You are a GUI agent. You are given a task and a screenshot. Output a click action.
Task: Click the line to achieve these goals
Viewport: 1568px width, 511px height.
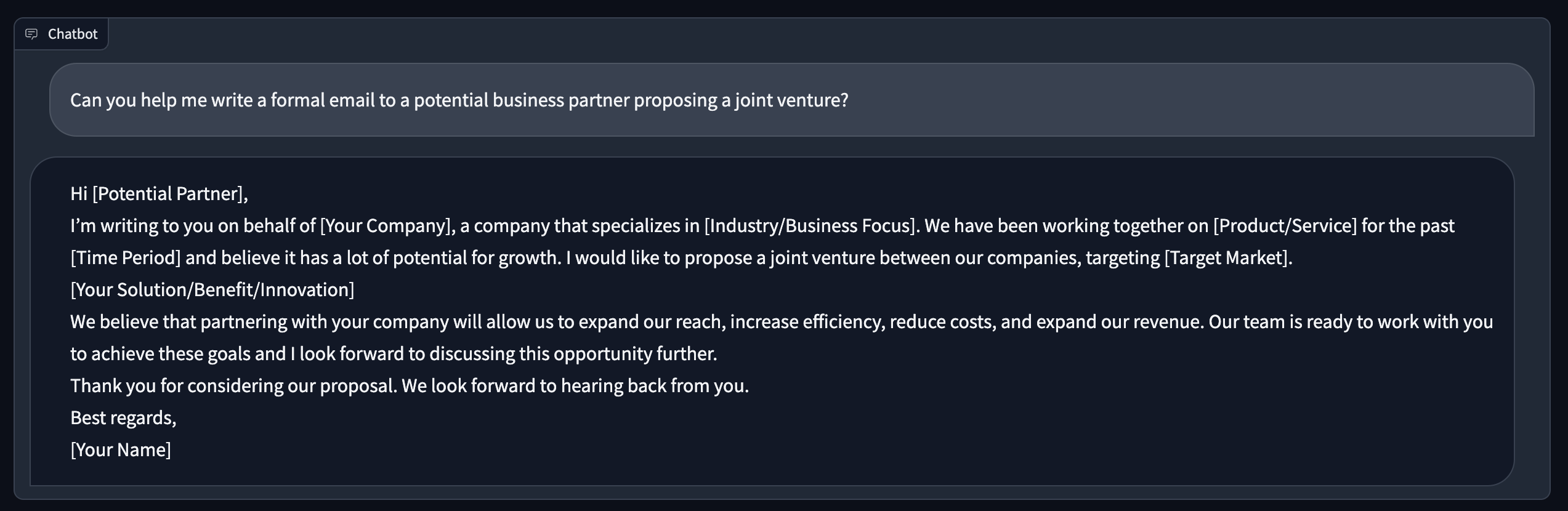click(394, 353)
